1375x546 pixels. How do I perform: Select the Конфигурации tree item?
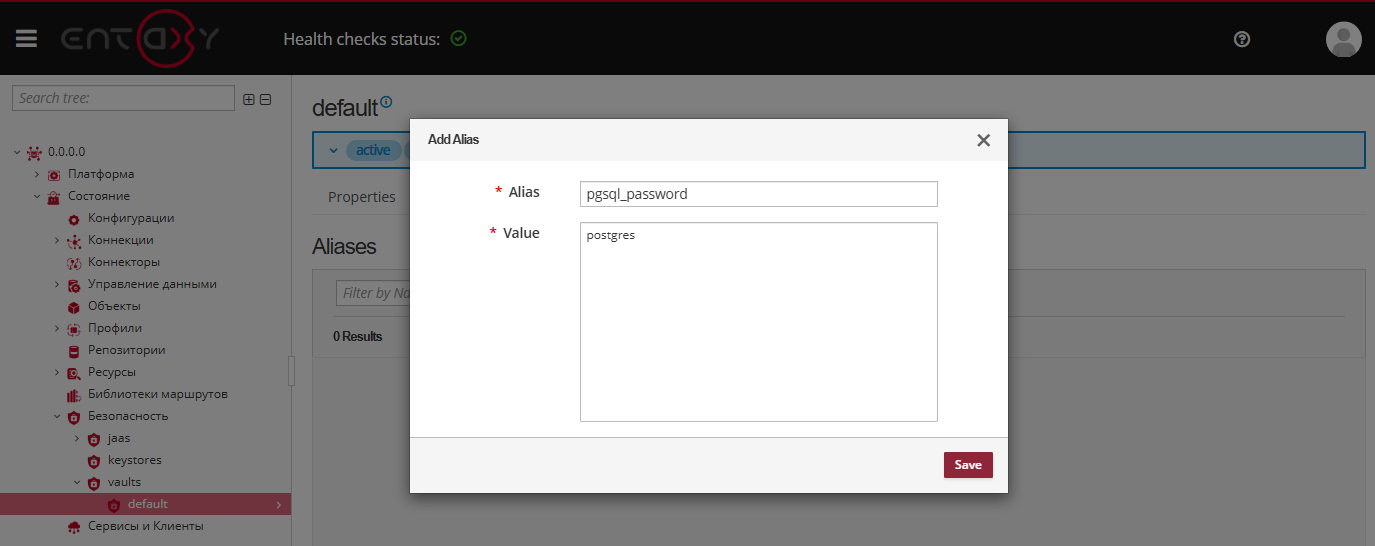(131, 218)
